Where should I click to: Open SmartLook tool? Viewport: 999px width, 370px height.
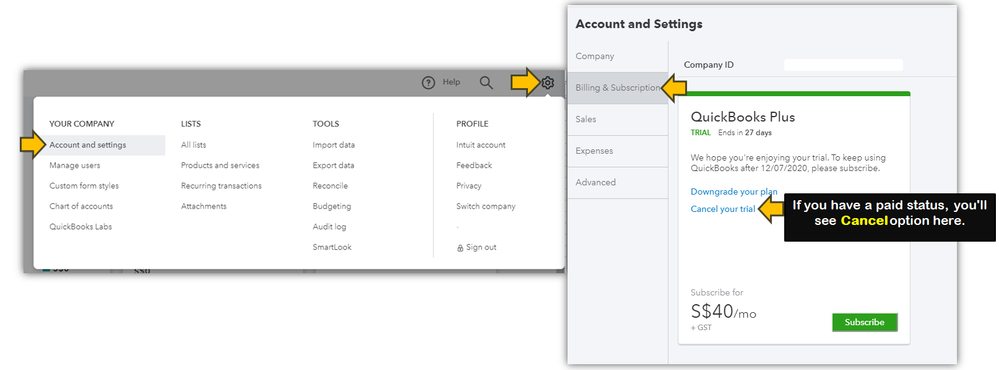(x=332, y=247)
